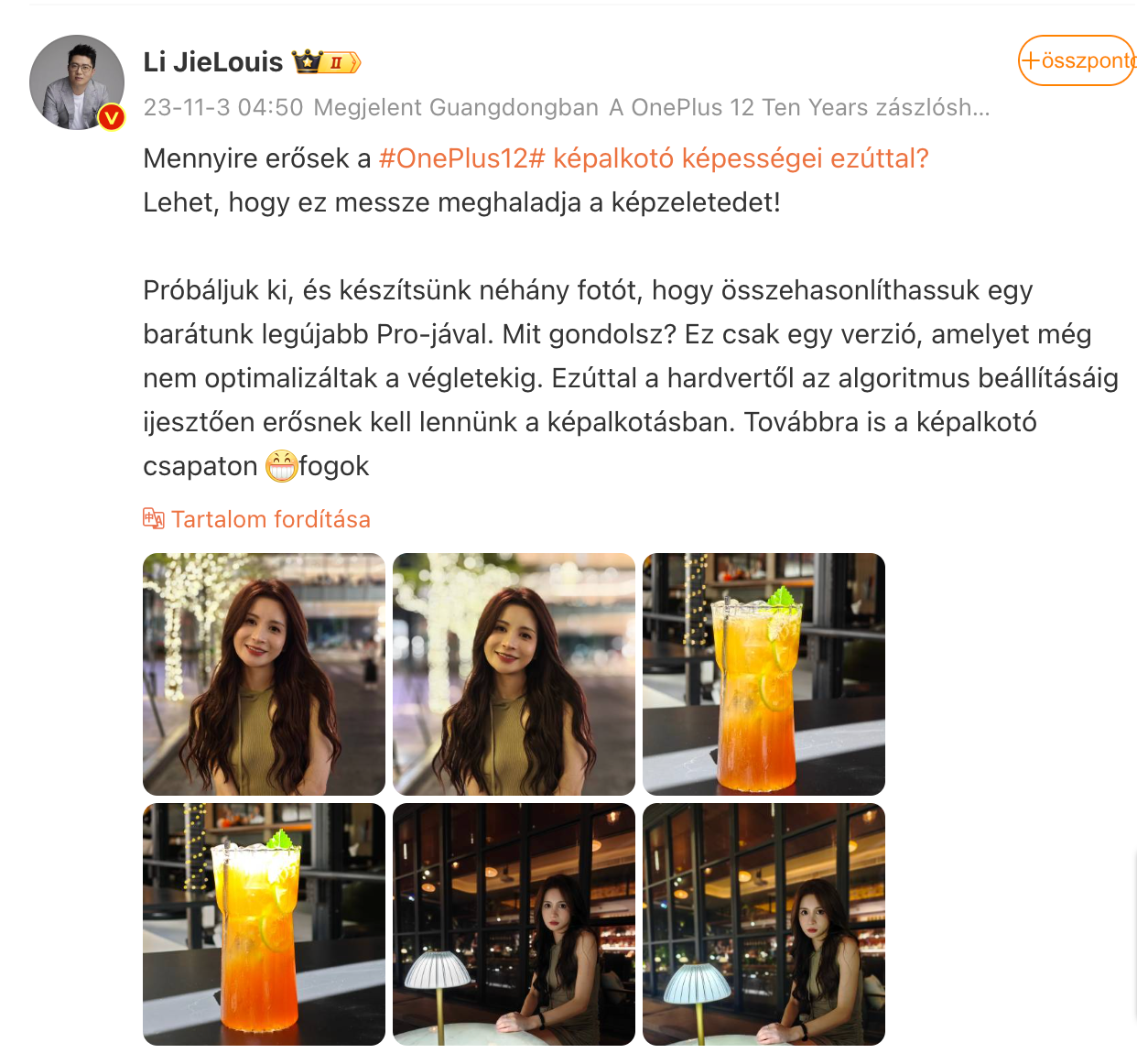The height and width of the screenshot is (1064, 1137).
Task: Click the post text paragraph starting Próbáljuk ki
Action: click(x=631, y=378)
